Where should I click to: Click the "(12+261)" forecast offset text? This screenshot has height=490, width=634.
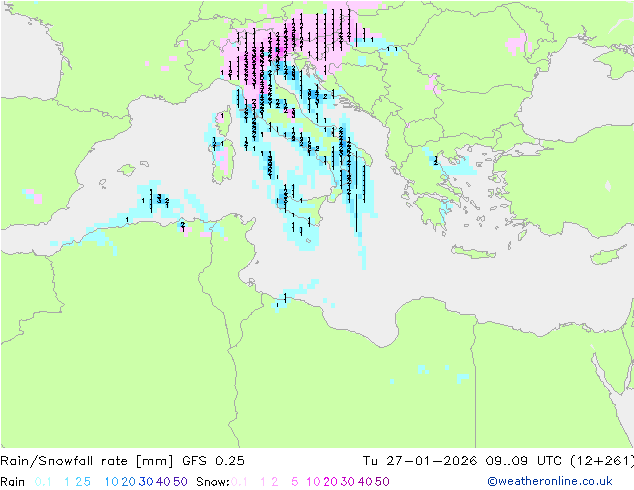pos(602,461)
